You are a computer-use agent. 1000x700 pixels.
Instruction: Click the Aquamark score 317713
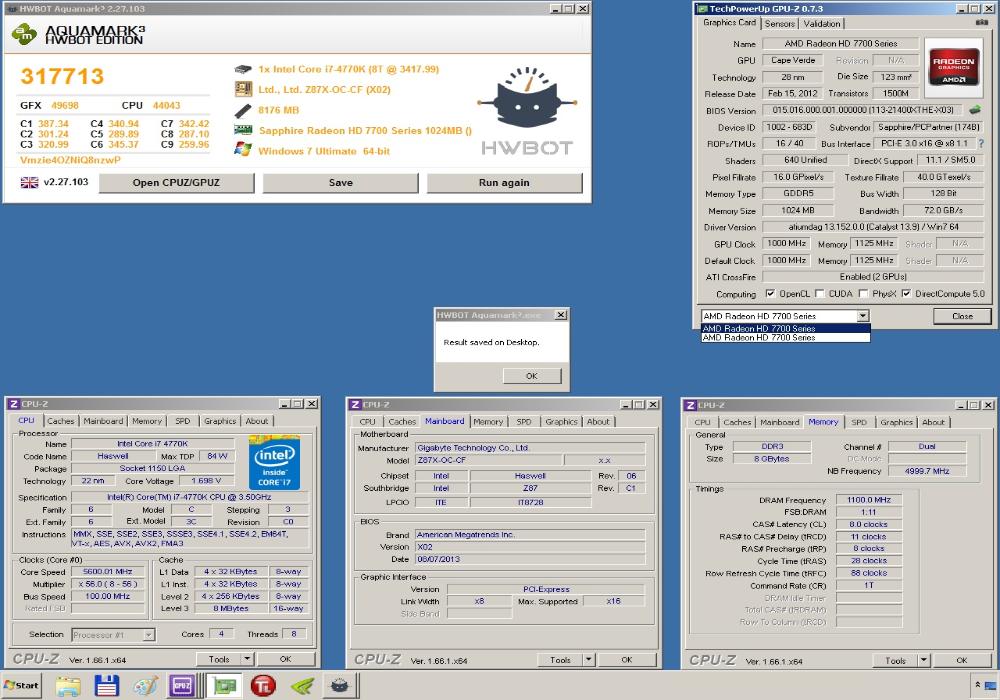pyautogui.click(x=62, y=77)
